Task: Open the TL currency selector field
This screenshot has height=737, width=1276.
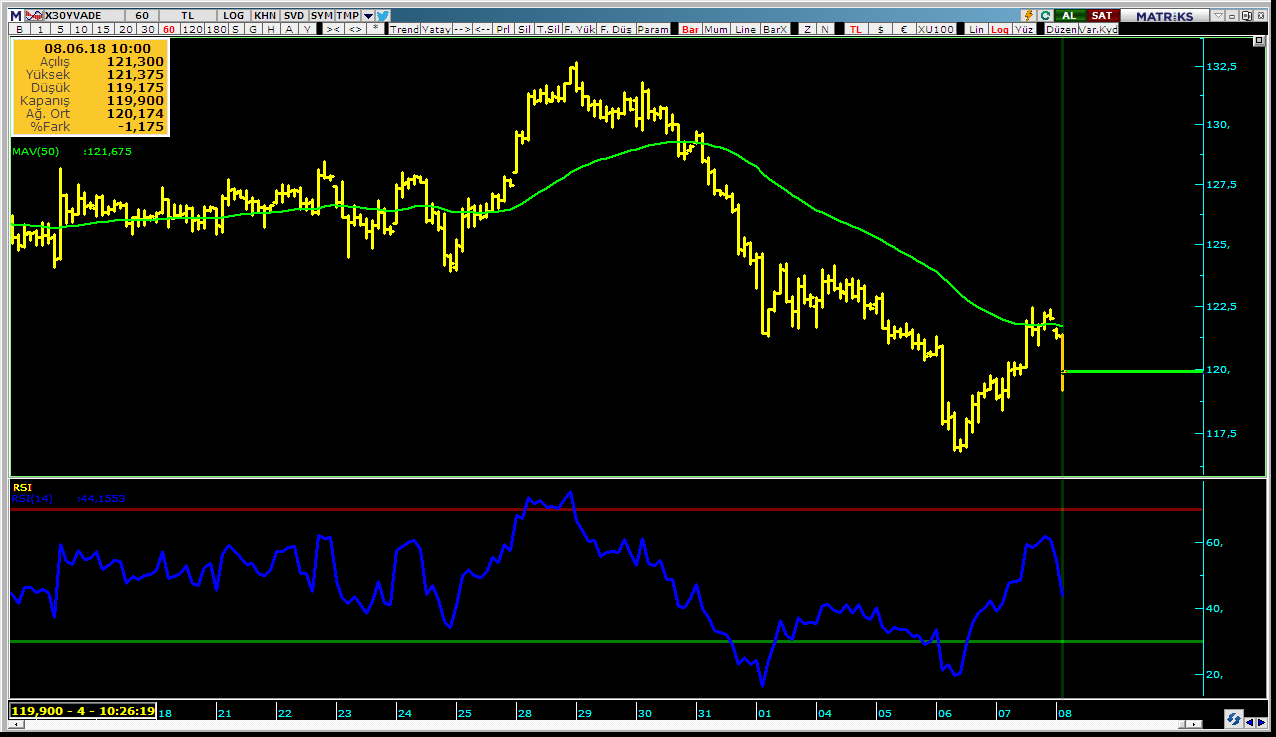Action: click(x=187, y=16)
